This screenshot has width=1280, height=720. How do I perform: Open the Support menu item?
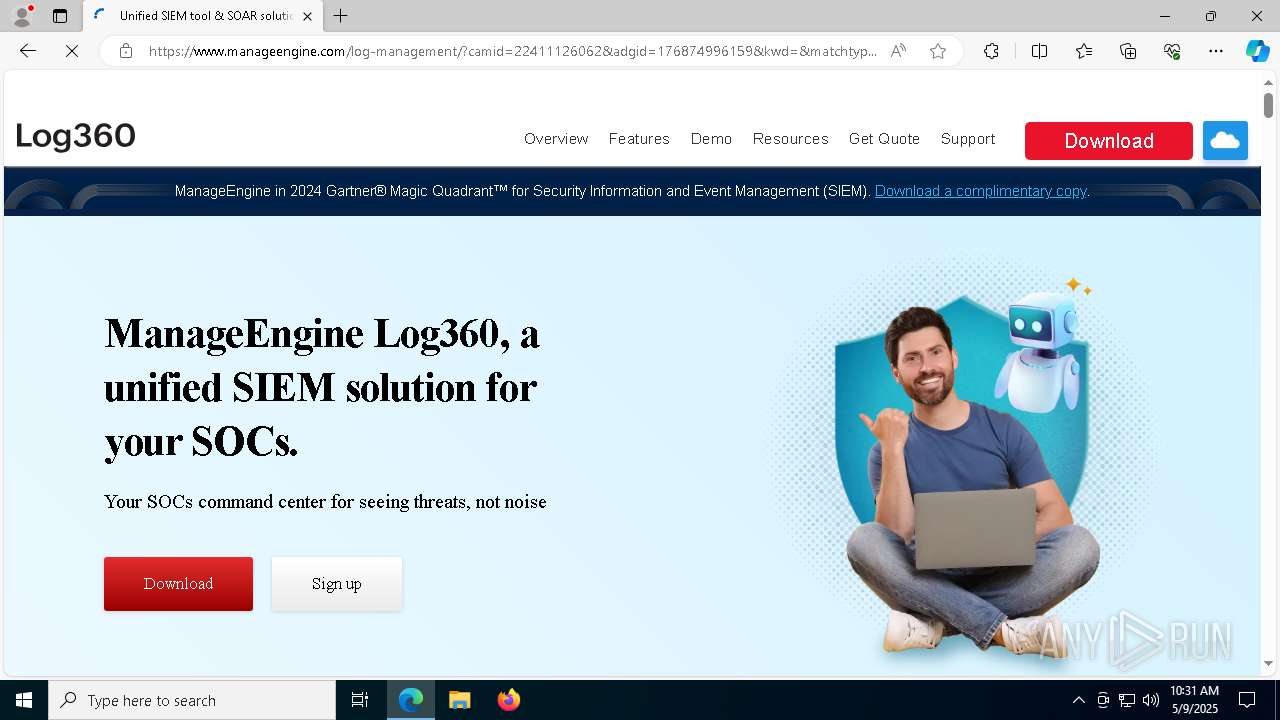coord(968,139)
